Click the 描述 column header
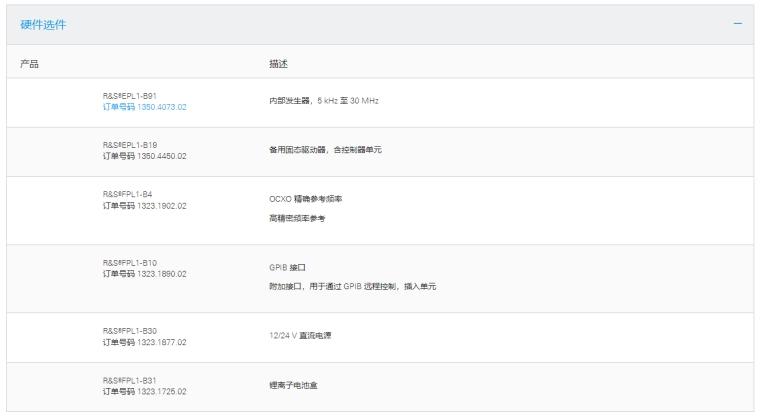 click(279, 63)
